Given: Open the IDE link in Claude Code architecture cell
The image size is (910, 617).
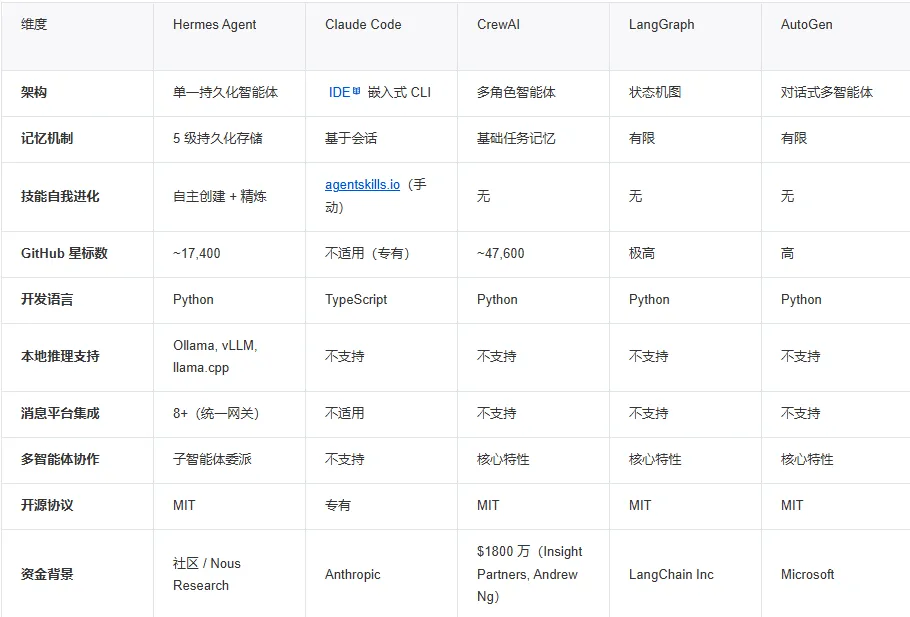Looking at the screenshot, I should click(x=344, y=92).
